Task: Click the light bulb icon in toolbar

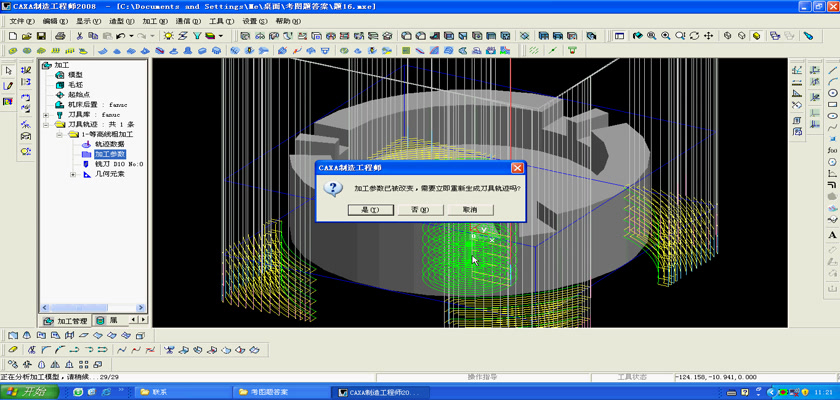Action: point(169,36)
